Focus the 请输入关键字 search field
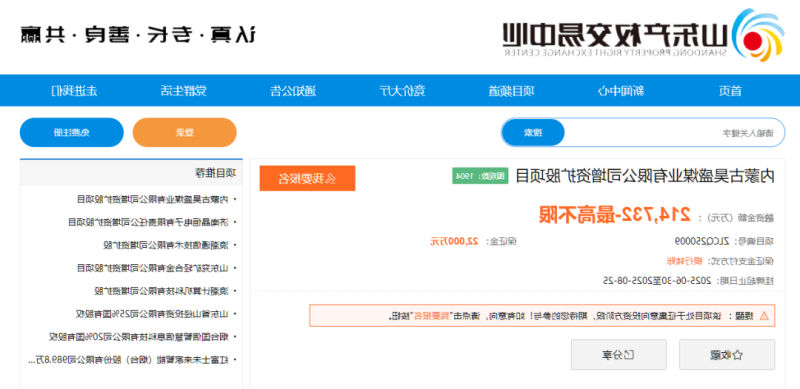Viewport: 800px width, 389px height. (x=673, y=133)
